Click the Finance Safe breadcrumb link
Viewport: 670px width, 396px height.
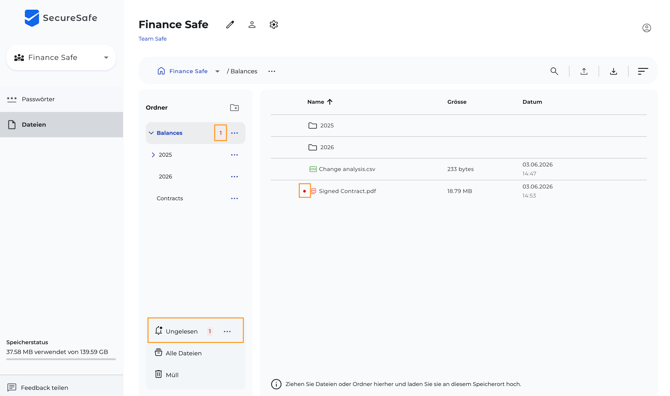point(188,71)
